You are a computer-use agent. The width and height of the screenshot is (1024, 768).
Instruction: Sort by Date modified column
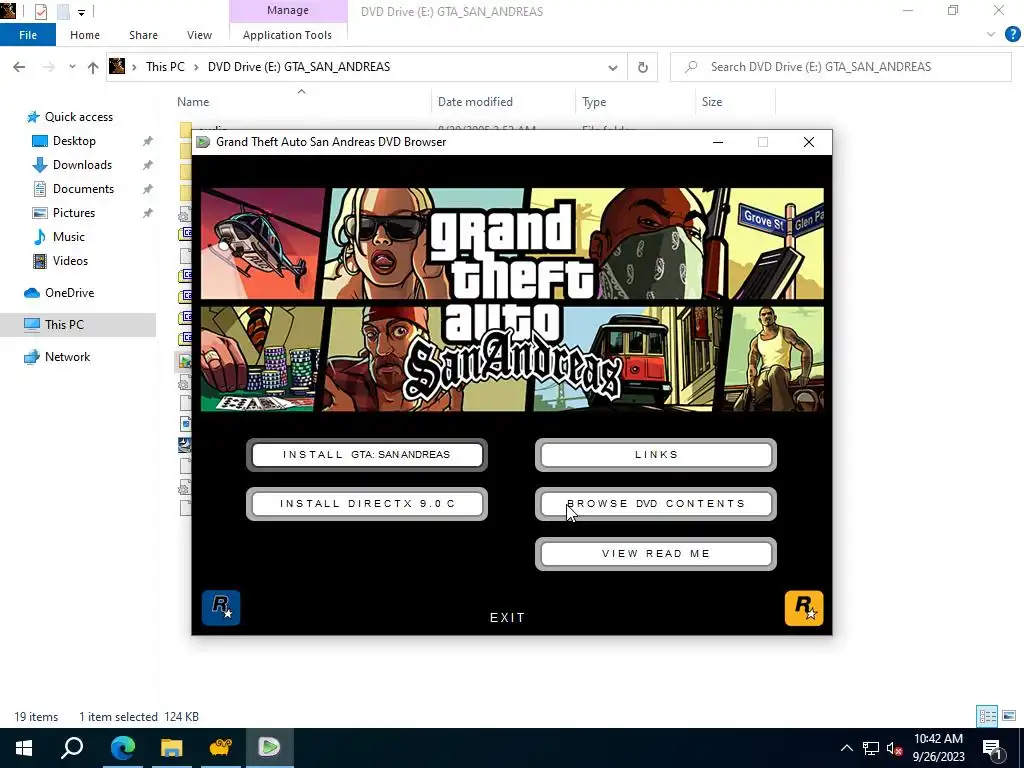[504, 102]
